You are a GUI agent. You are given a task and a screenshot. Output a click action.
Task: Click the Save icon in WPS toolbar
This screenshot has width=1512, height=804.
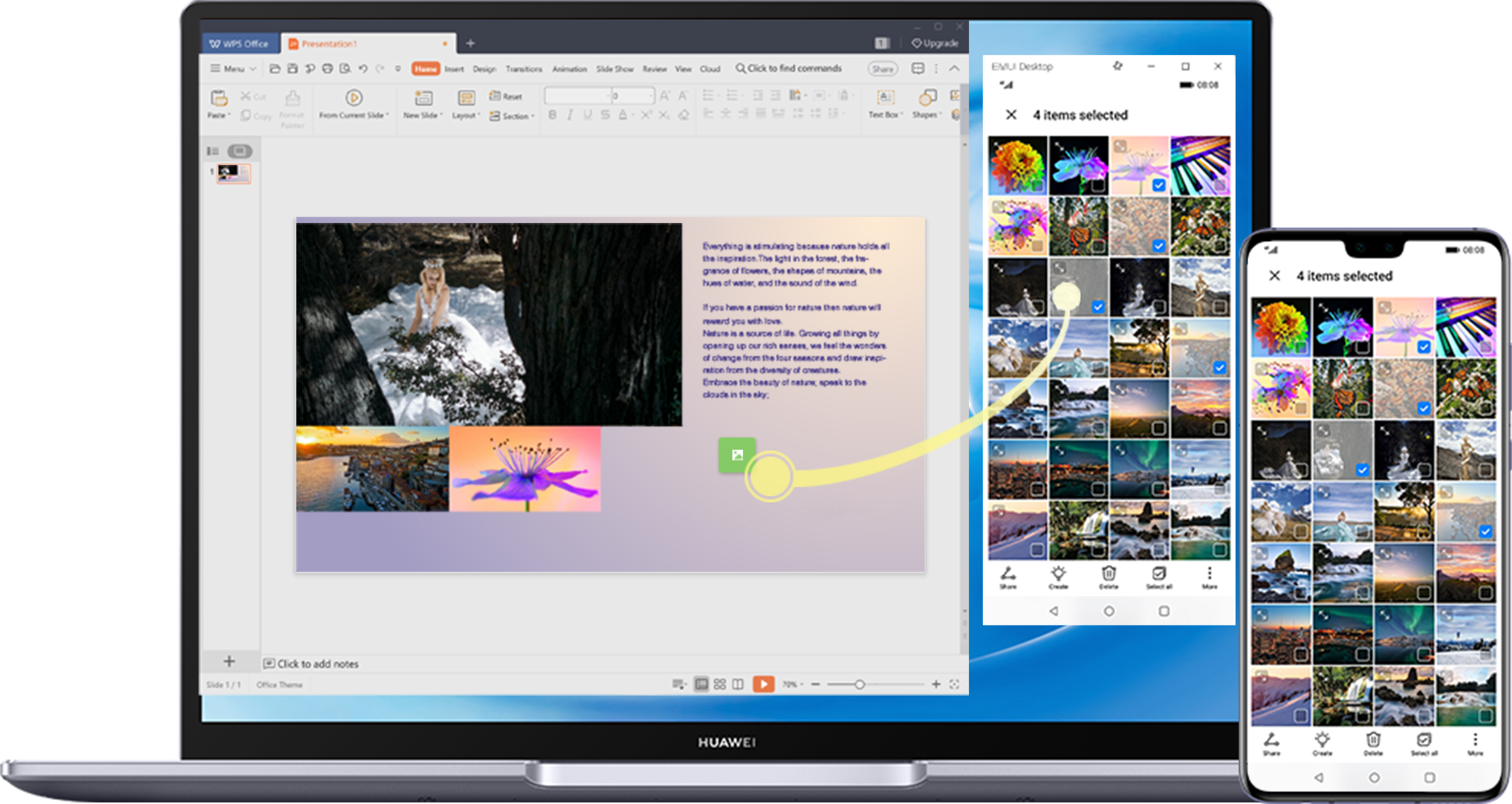point(292,69)
